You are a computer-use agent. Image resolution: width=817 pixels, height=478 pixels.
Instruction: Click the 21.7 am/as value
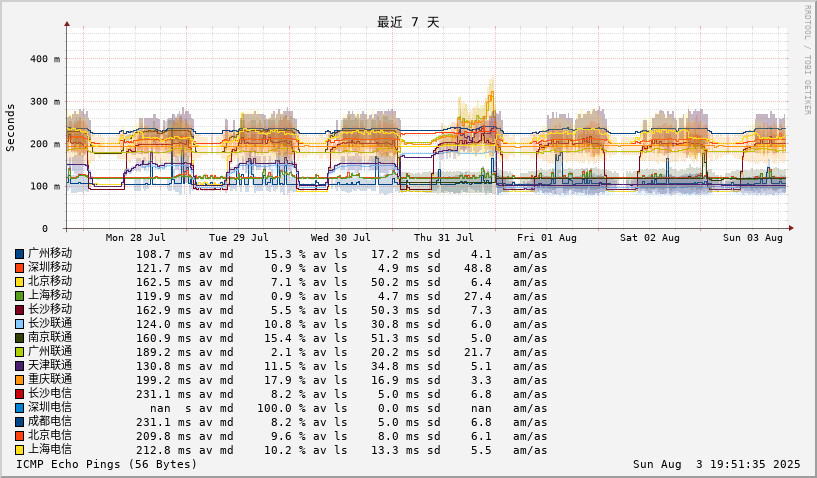click(x=478, y=353)
